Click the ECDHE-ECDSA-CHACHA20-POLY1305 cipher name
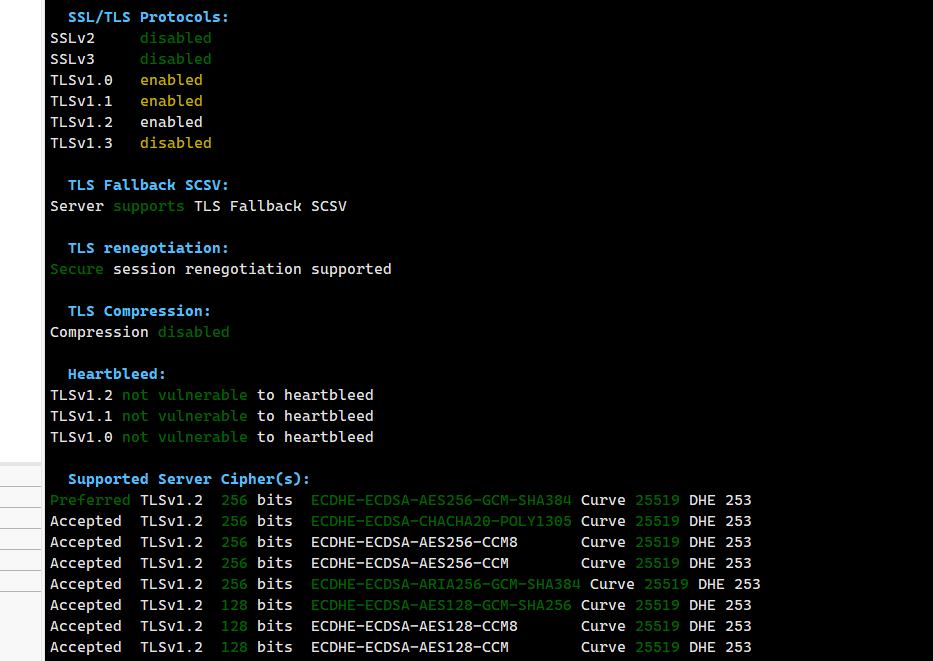The width and height of the screenshot is (933, 661). click(441, 521)
